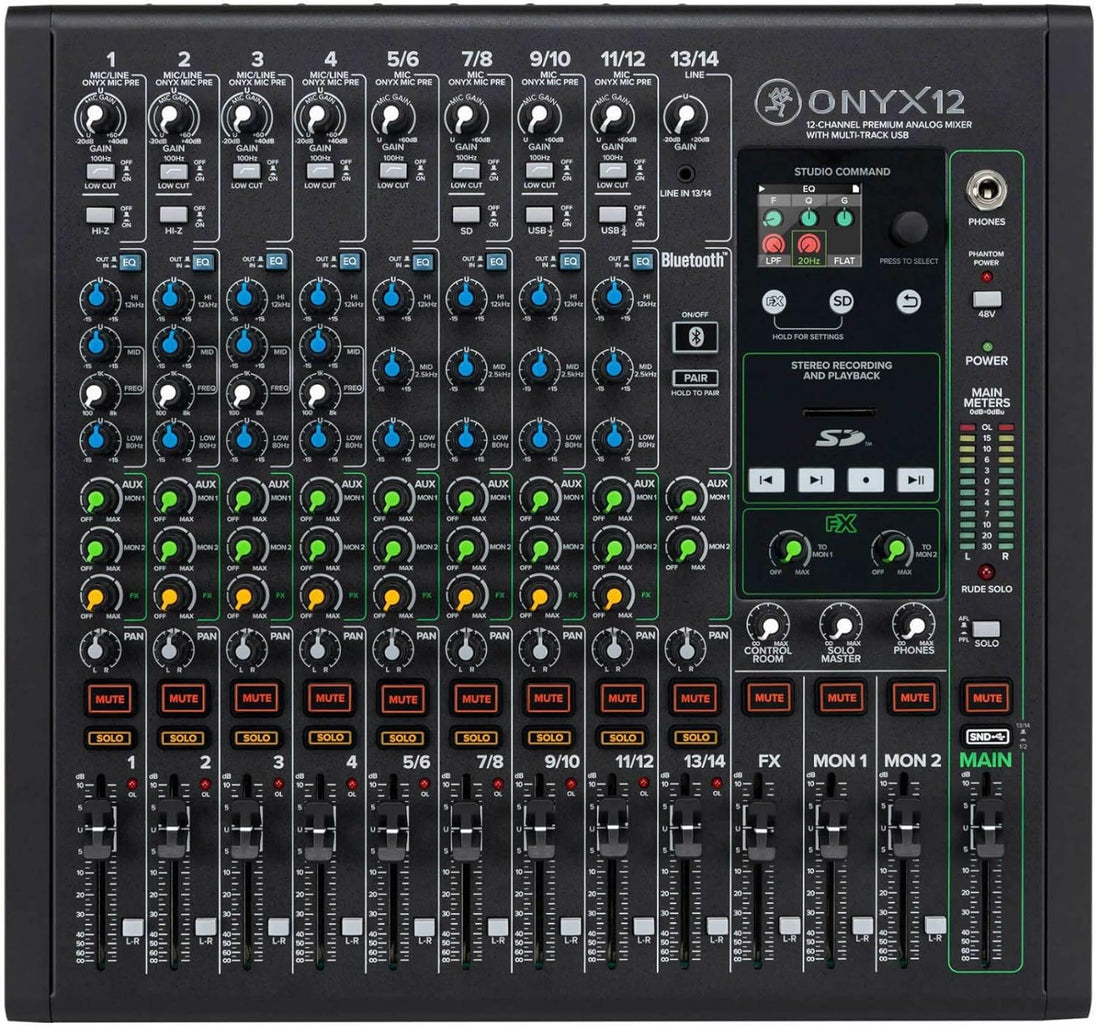Assign MON 2 to the L-R bus
The image size is (1096, 1027).
point(935,925)
